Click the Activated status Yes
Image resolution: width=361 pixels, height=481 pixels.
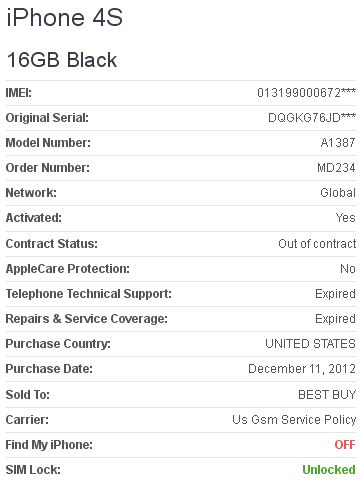(346, 218)
